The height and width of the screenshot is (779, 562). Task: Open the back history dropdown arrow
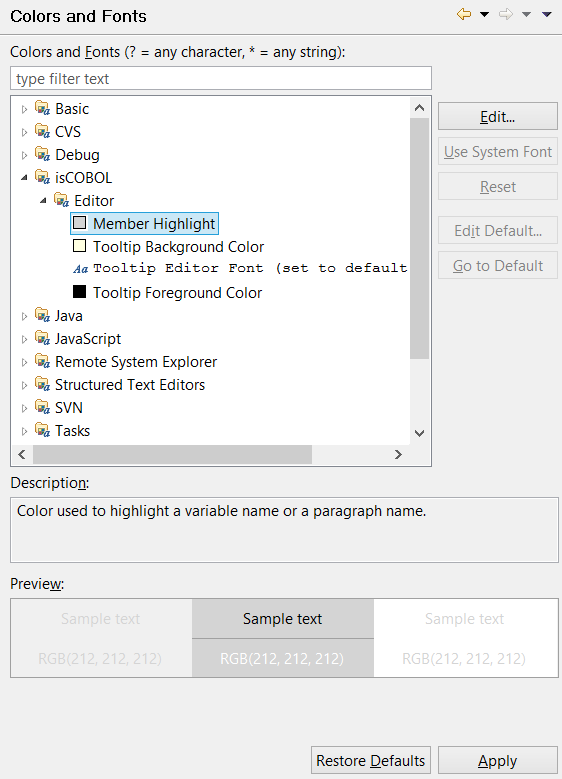click(484, 14)
